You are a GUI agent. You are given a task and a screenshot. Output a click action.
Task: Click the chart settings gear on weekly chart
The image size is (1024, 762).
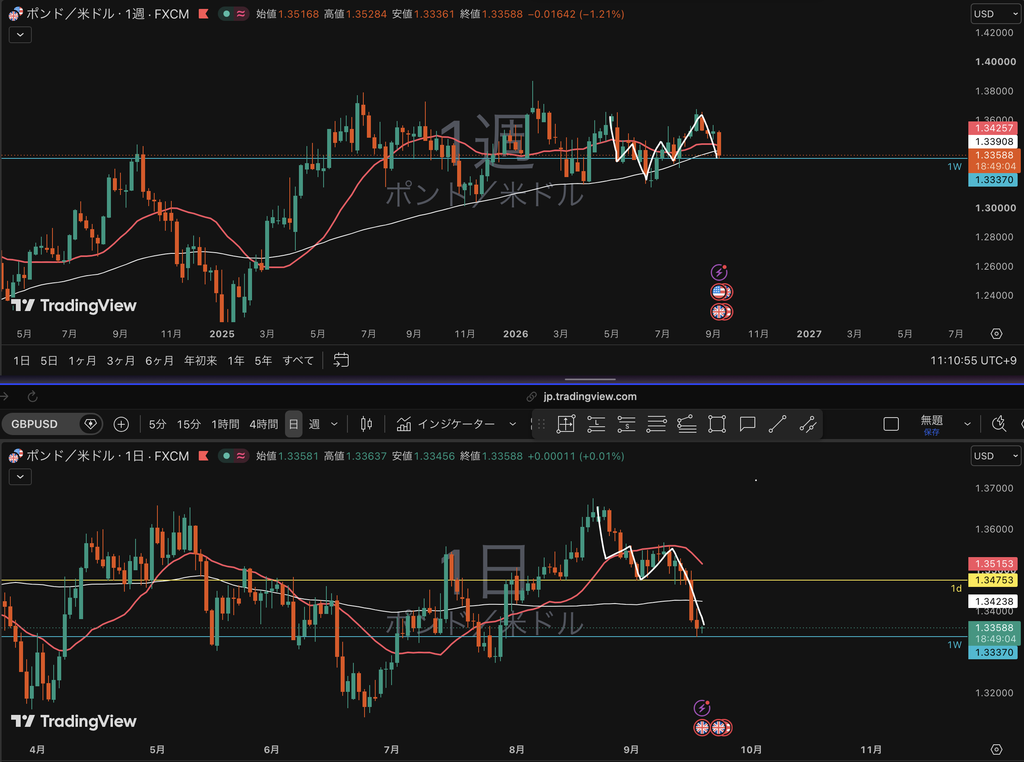click(x=996, y=334)
